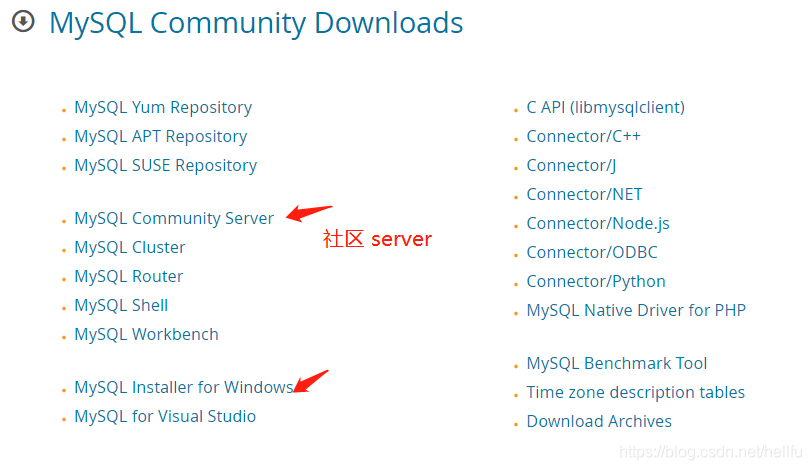Go to Connector/NET downloads
Image resolution: width=811 pixels, height=470 pixels.
pyautogui.click(x=584, y=194)
